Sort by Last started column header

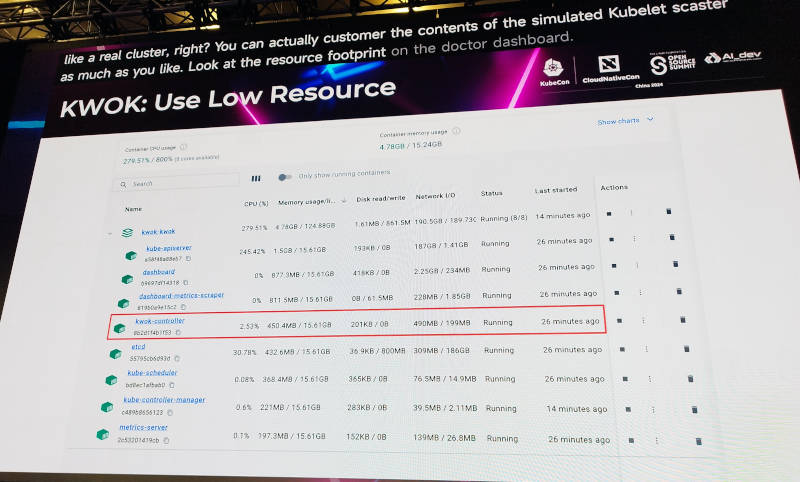click(556, 190)
